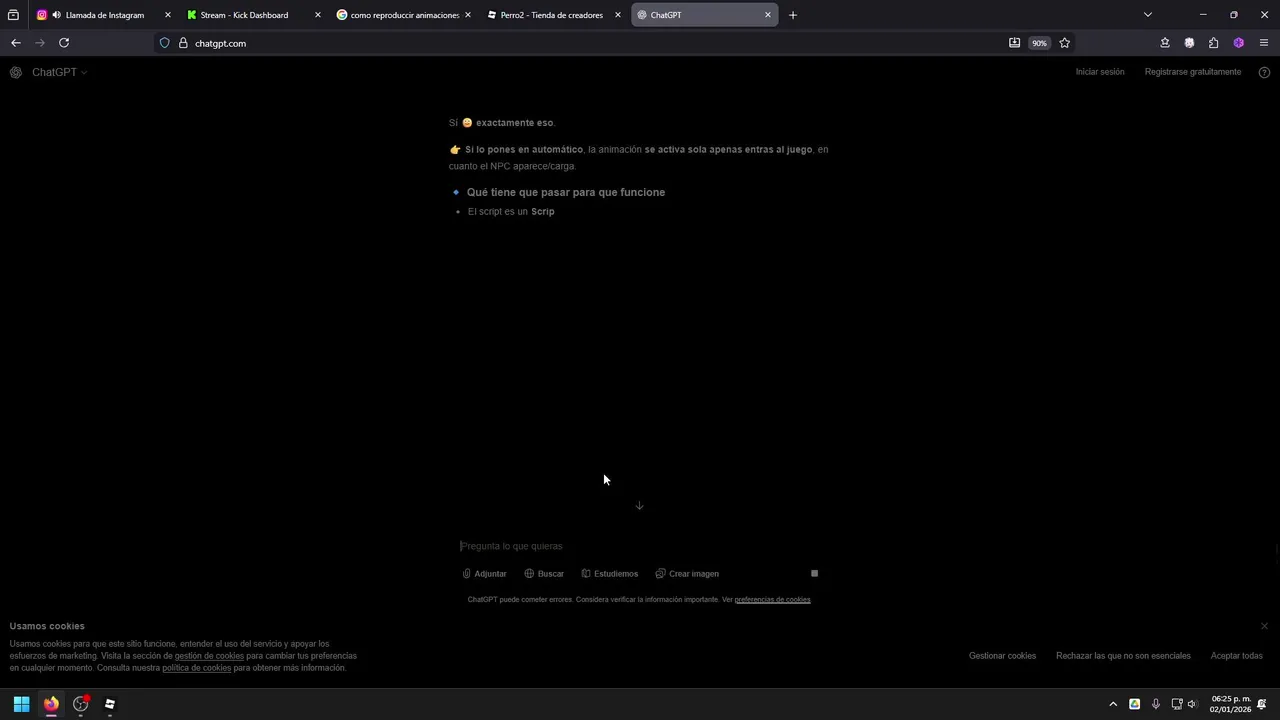Open the round avatar extension icon
This screenshot has height=720, width=1280.
(x=1189, y=43)
